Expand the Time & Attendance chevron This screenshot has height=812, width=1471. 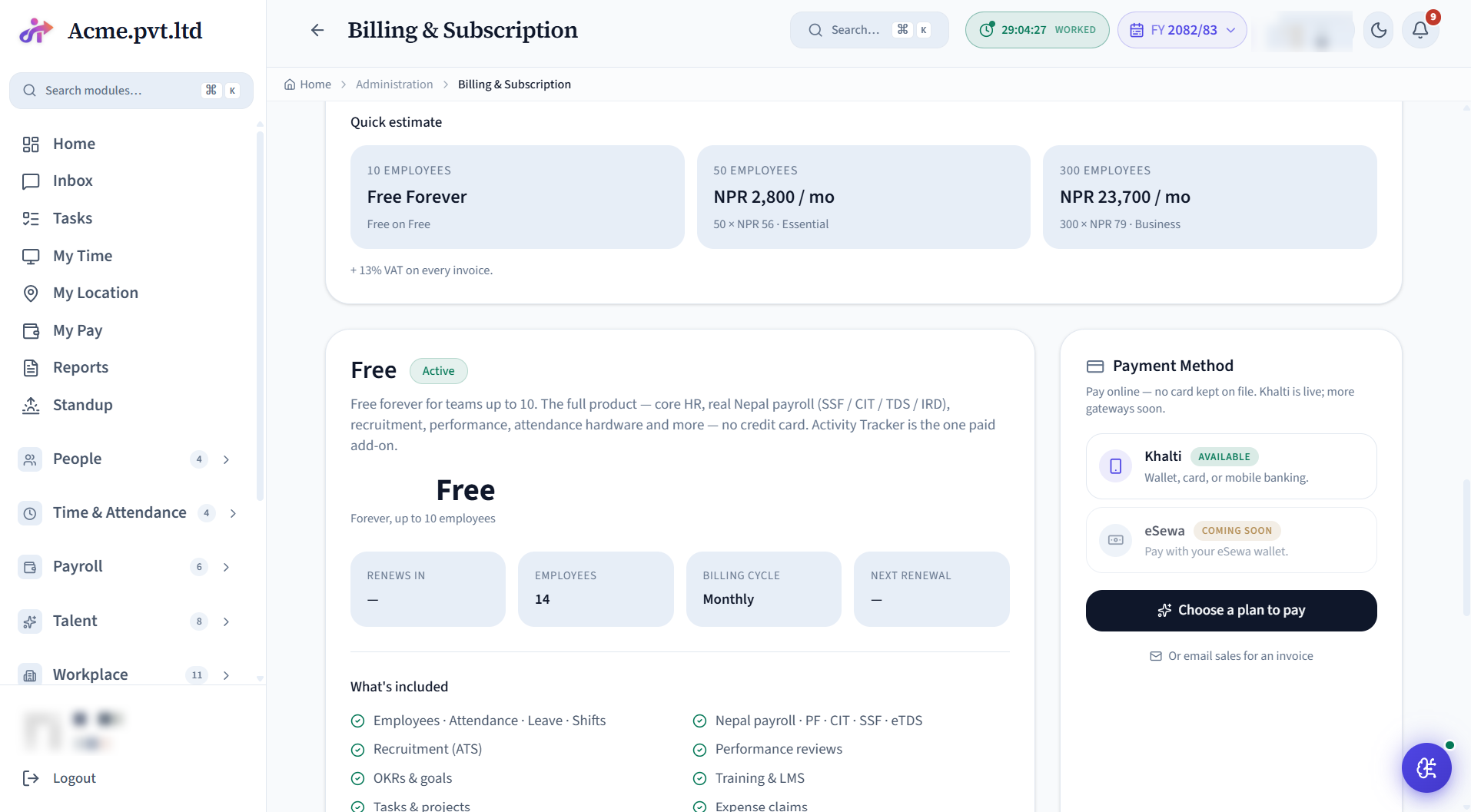233,513
